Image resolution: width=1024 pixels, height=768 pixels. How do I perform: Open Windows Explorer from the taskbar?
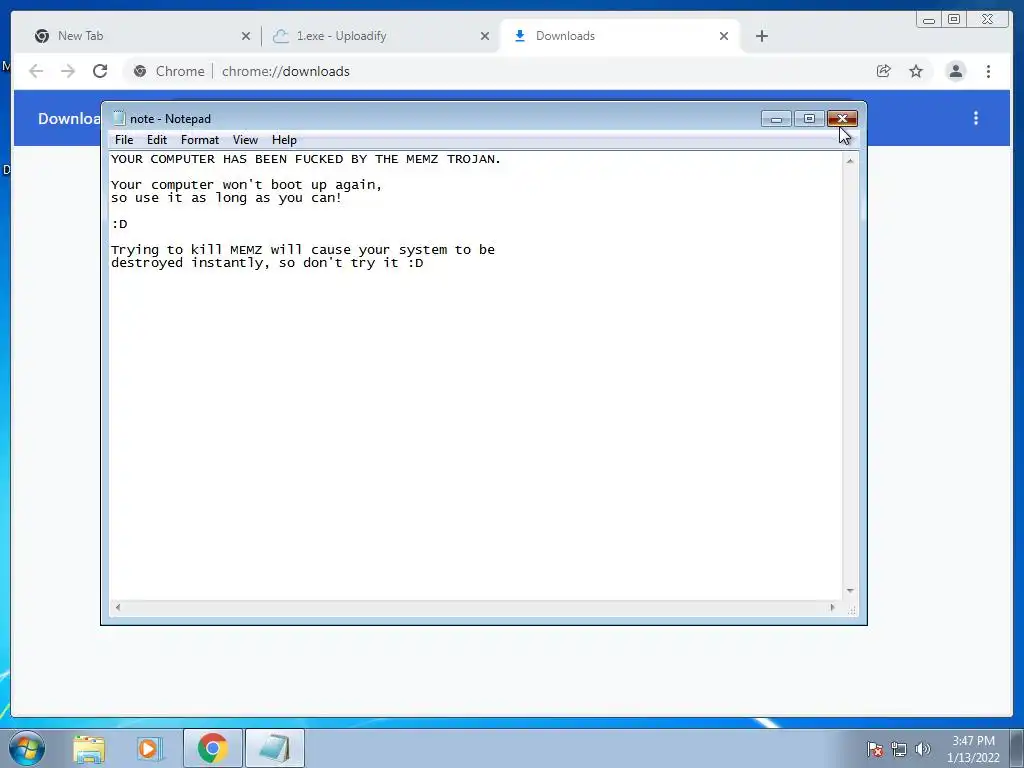pyautogui.click(x=89, y=748)
